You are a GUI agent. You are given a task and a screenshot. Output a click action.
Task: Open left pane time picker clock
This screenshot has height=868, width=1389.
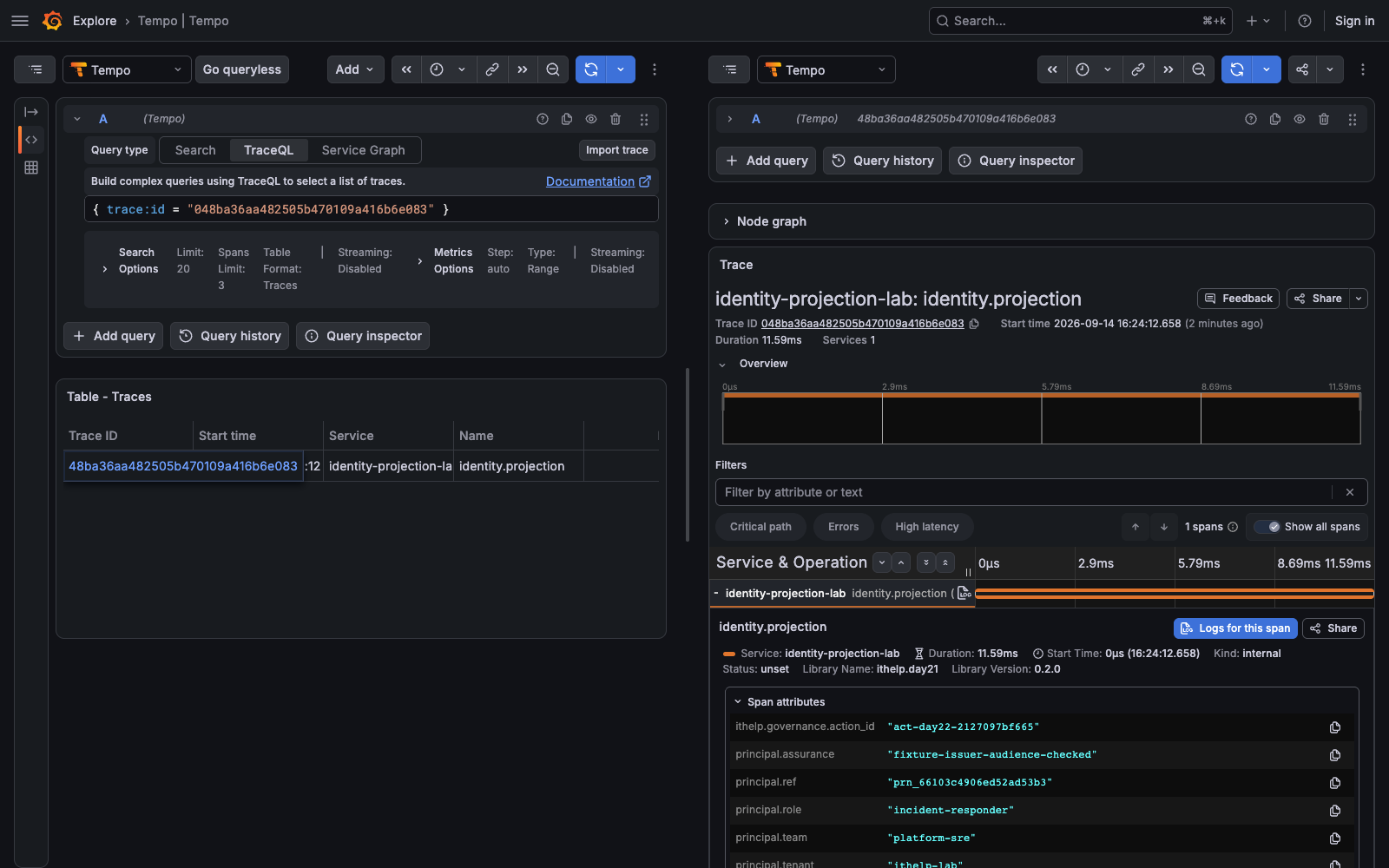pyautogui.click(x=437, y=69)
